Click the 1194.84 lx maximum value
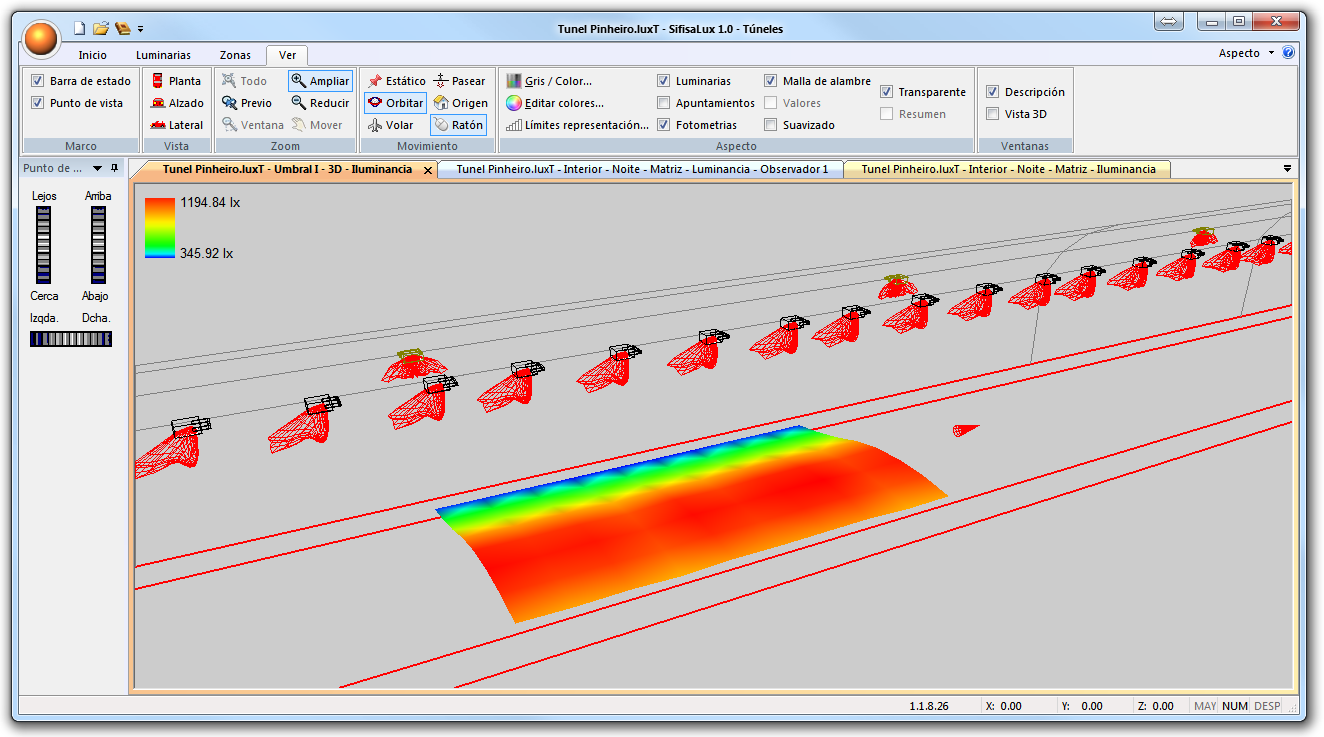 [210, 203]
